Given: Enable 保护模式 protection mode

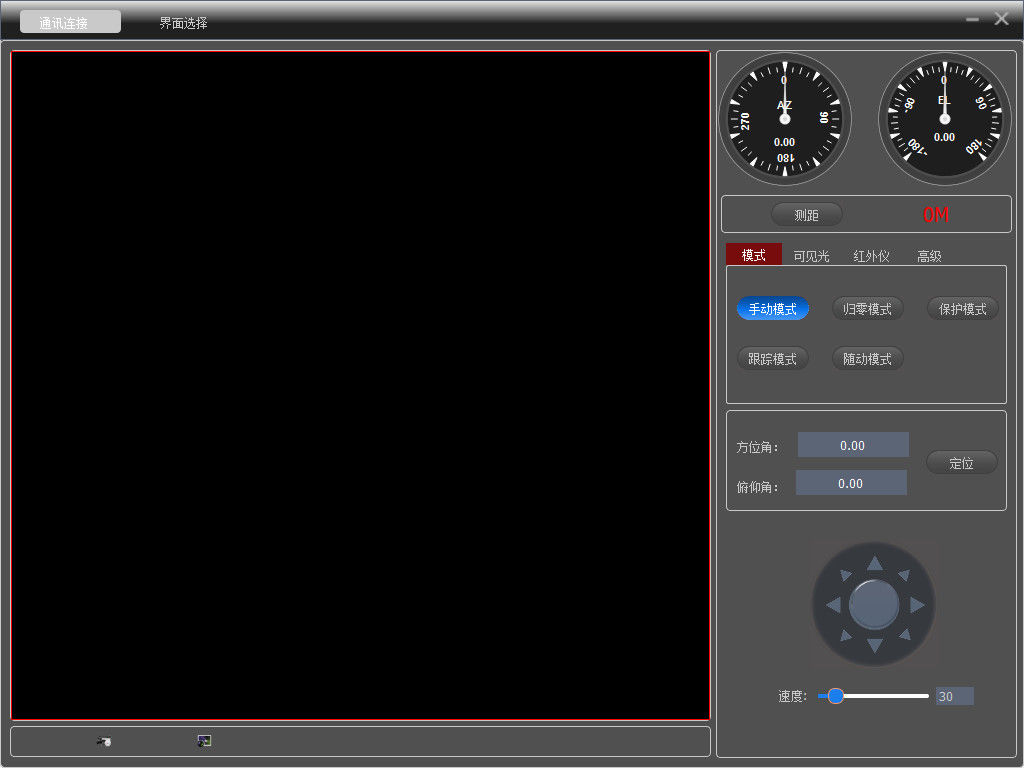Looking at the screenshot, I should (x=962, y=309).
